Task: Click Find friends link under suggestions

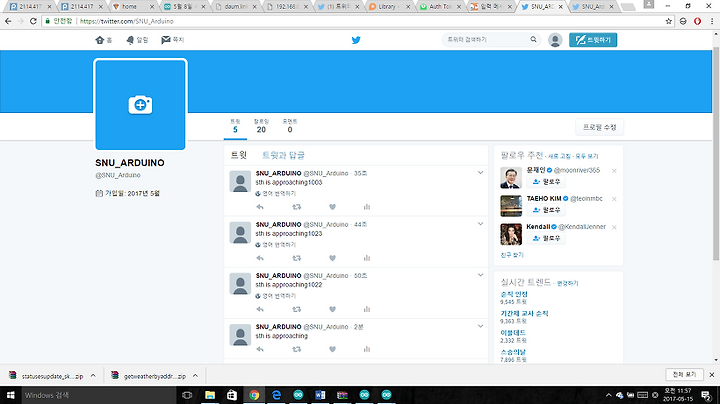Action: pyautogui.click(x=512, y=255)
